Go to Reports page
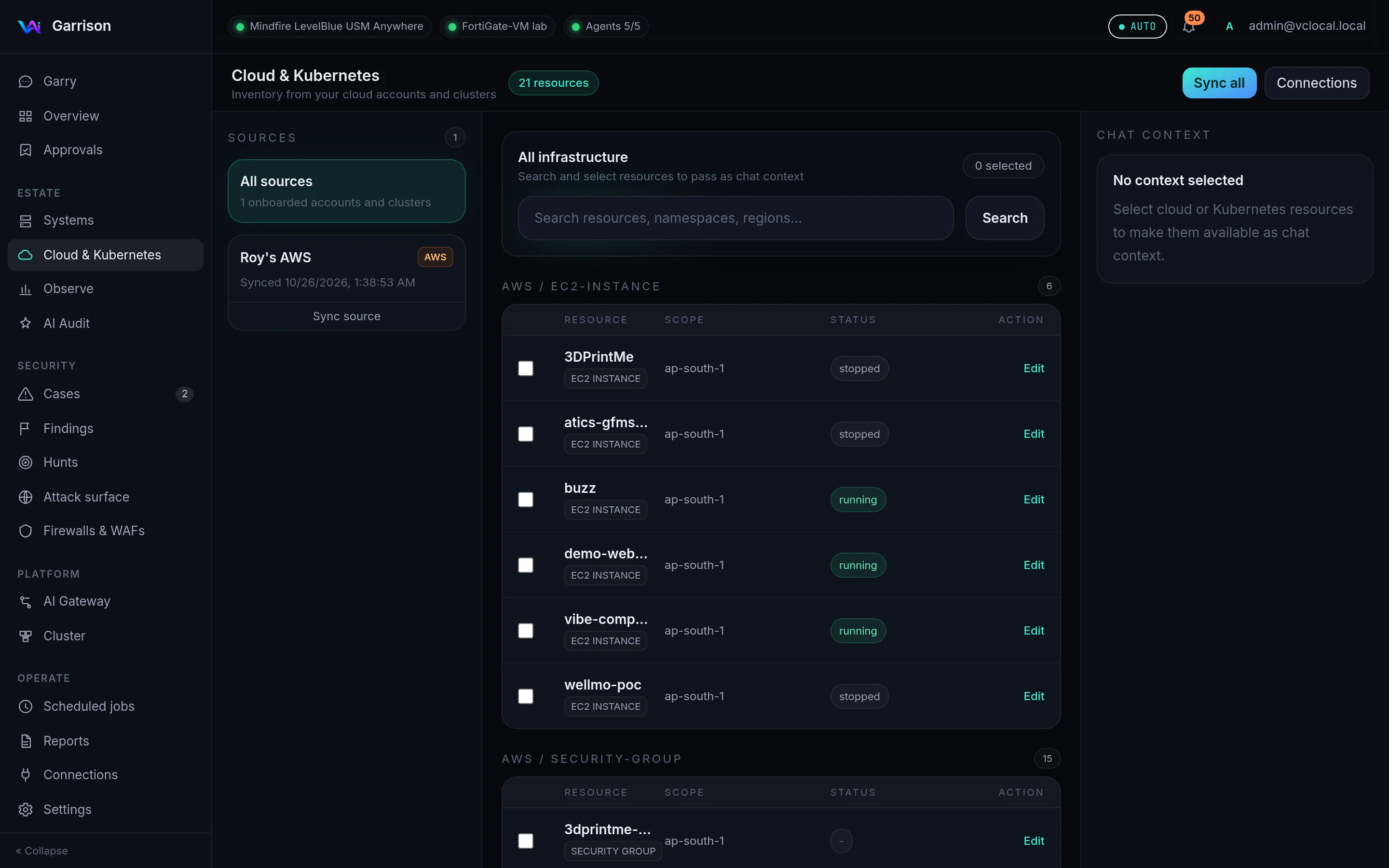The width and height of the screenshot is (1389, 868). [106, 741]
